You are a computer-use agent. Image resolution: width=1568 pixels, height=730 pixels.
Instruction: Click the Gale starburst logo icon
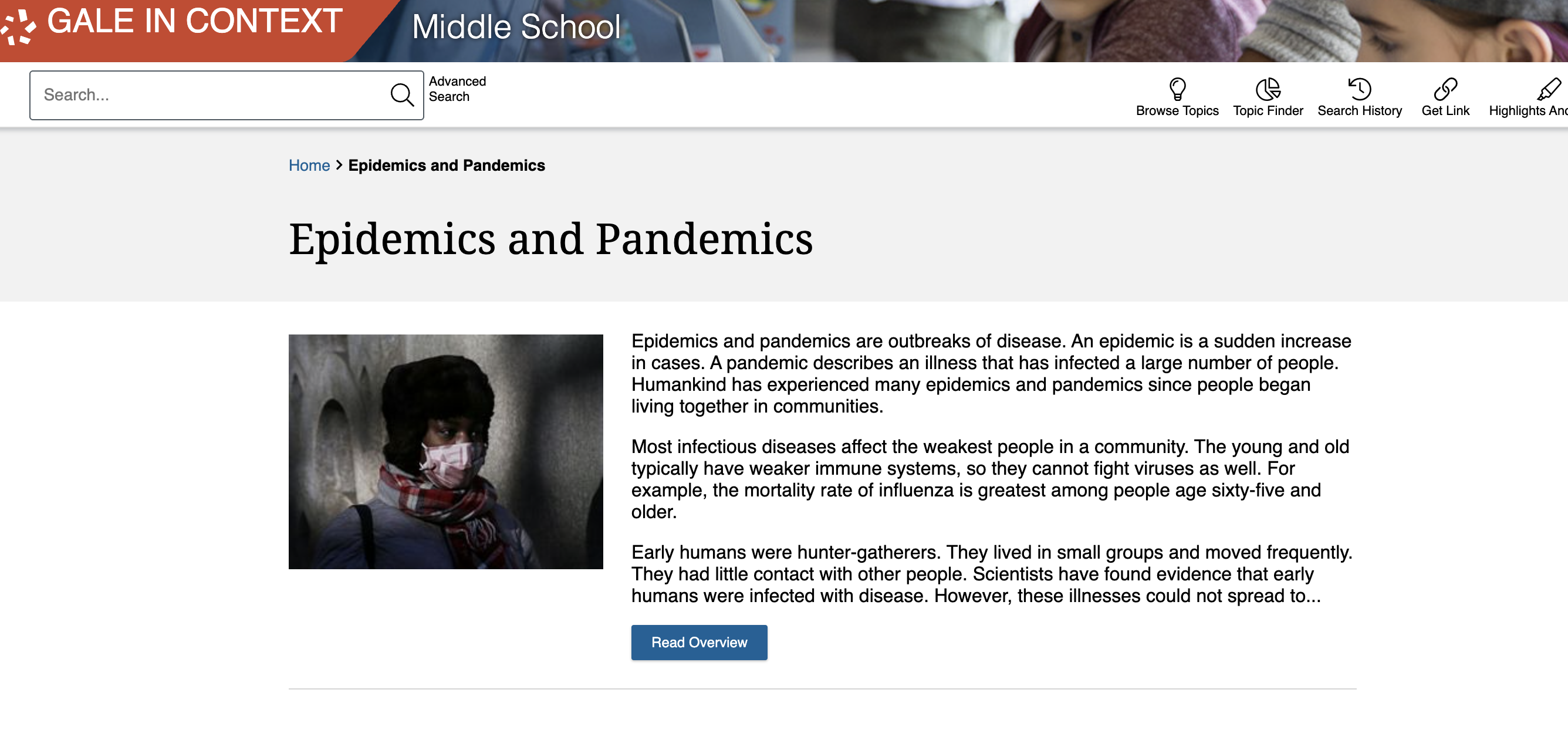[17, 28]
